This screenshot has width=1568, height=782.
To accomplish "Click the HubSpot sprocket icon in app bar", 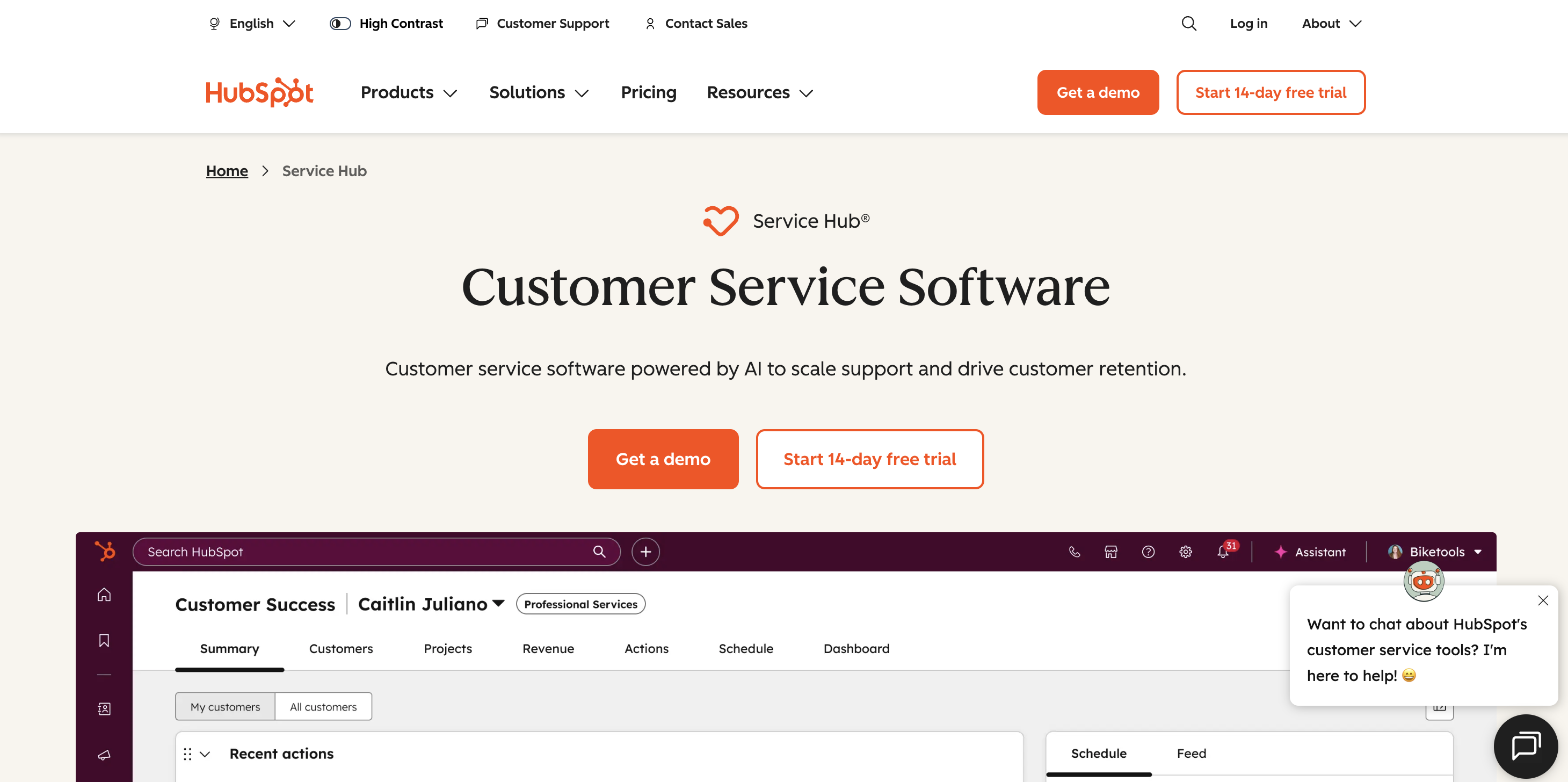I will 105,551.
